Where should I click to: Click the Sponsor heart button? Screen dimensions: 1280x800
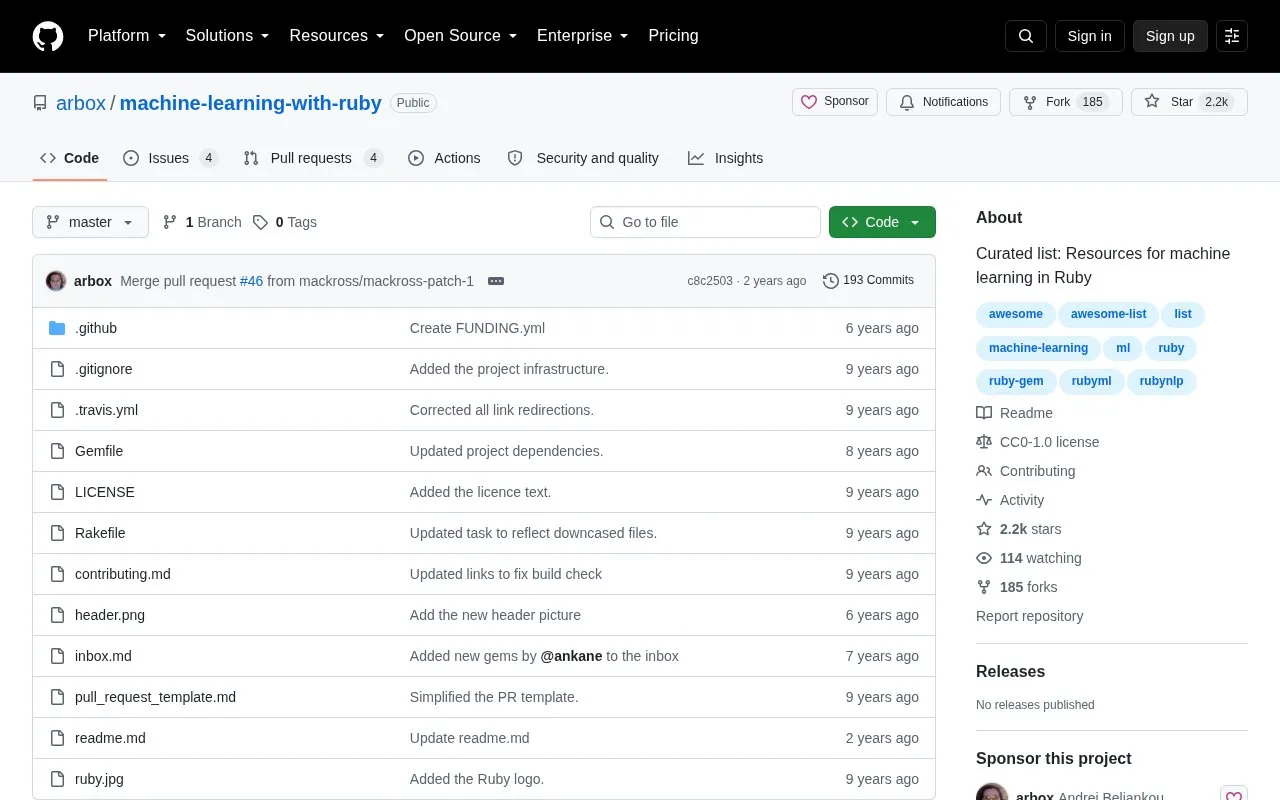(x=835, y=102)
